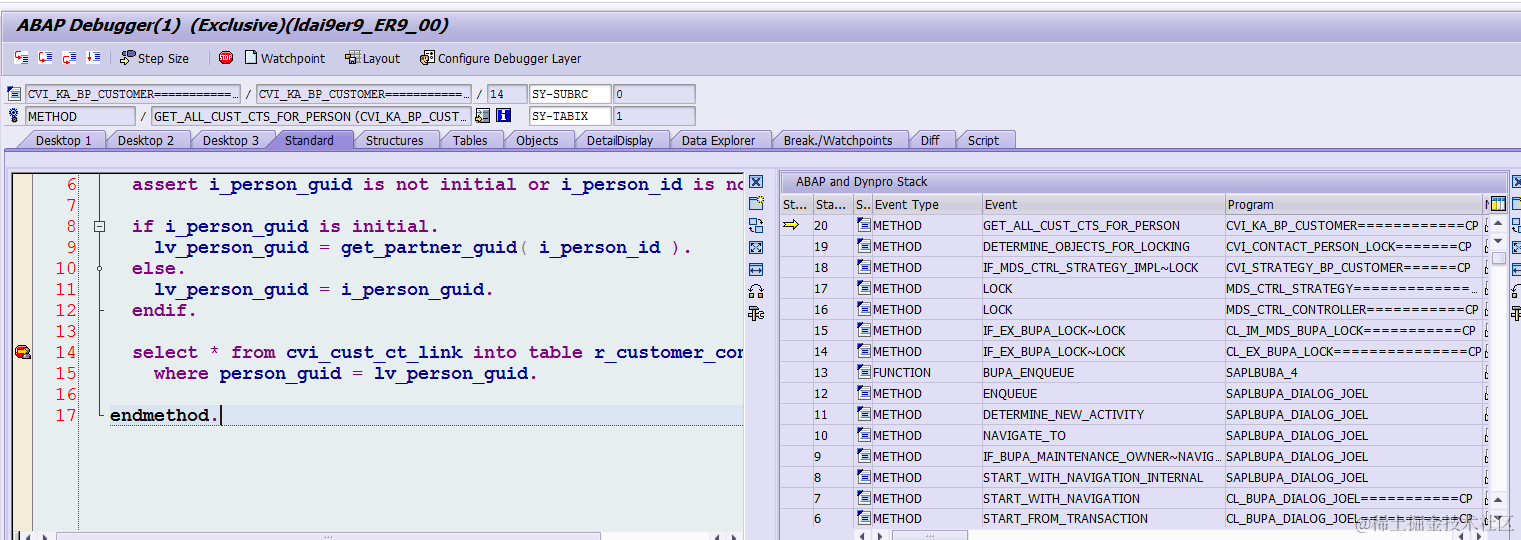Click the line number field showing 14
Viewport: 1521px width, 540px height.
click(507, 94)
